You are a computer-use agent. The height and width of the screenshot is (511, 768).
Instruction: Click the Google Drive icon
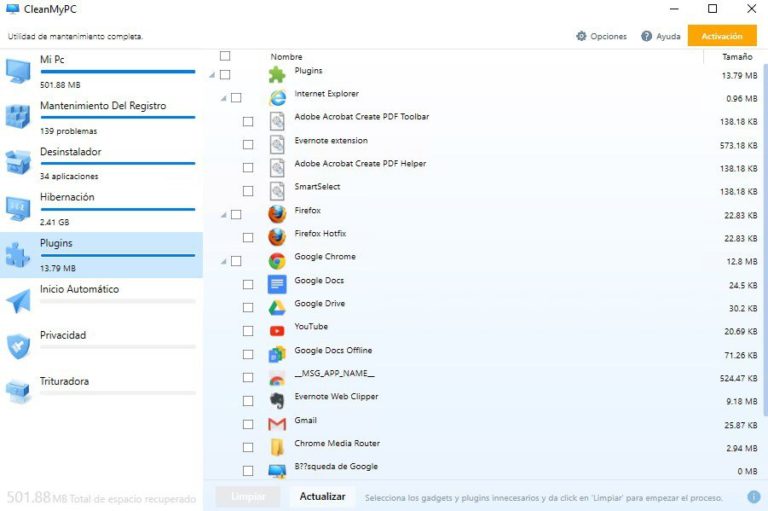coord(277,308)
